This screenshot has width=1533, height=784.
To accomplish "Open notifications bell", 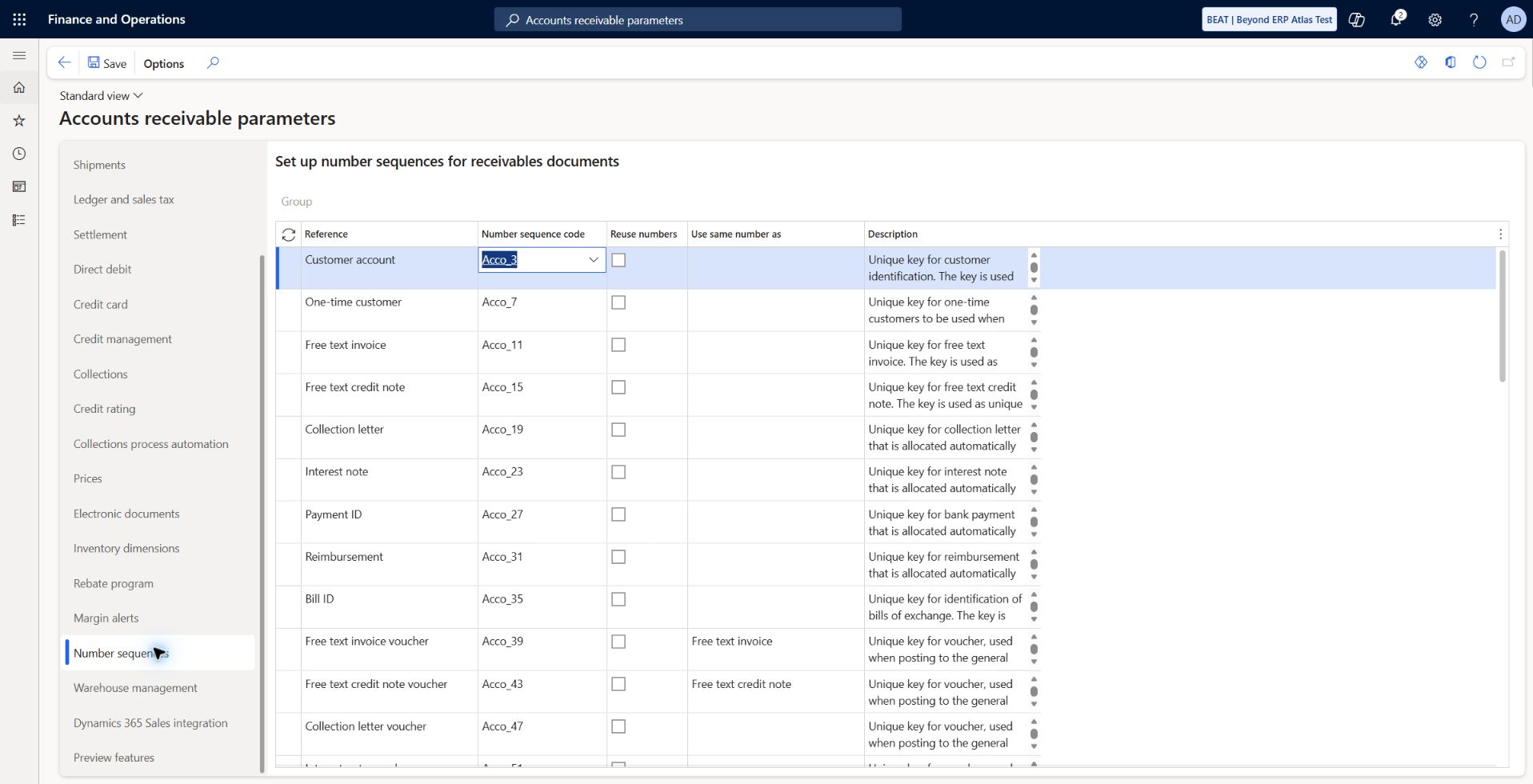I will (1396, 19).
